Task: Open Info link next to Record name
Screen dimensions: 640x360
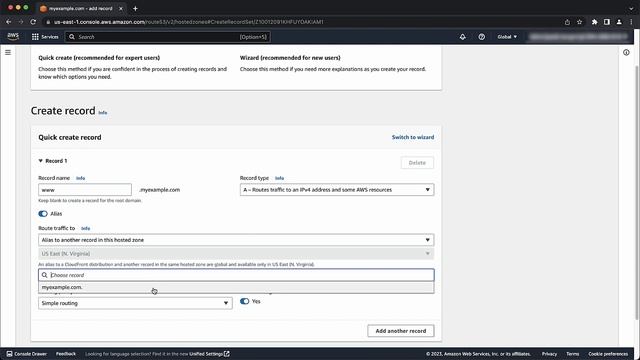Action: coord(80,178)
